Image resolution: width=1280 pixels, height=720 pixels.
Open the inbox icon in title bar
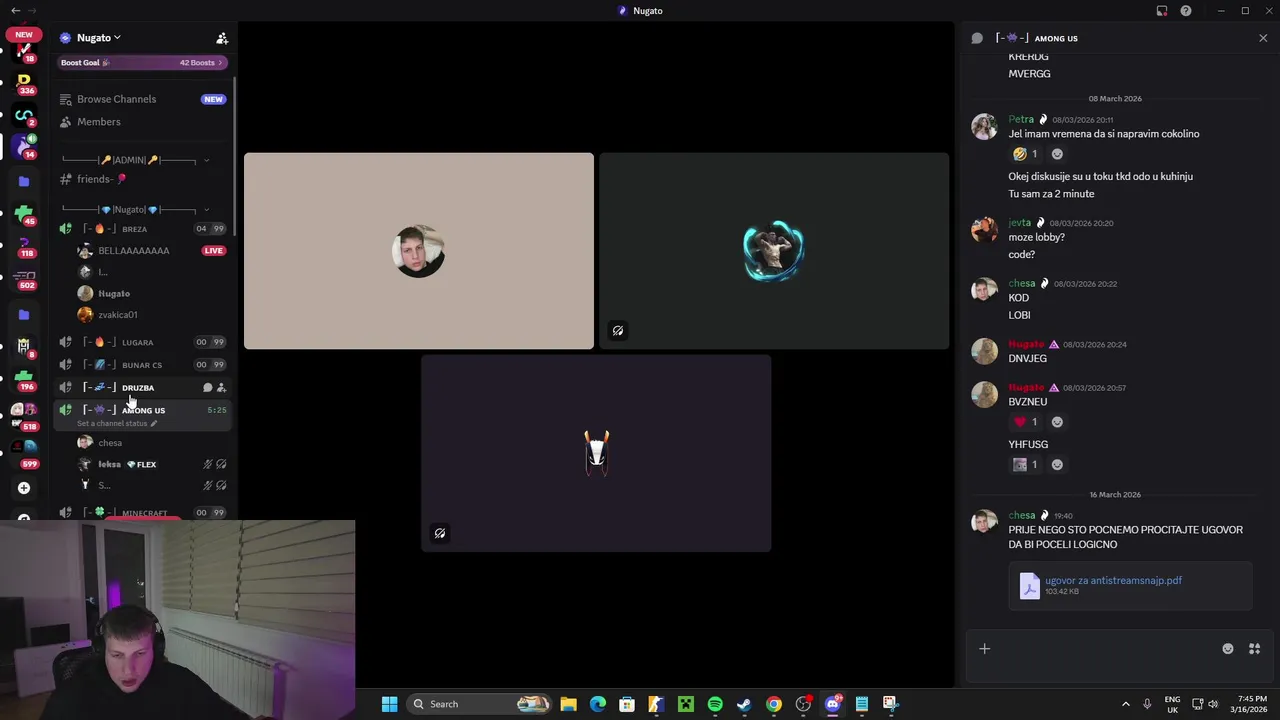(1162, 11)
